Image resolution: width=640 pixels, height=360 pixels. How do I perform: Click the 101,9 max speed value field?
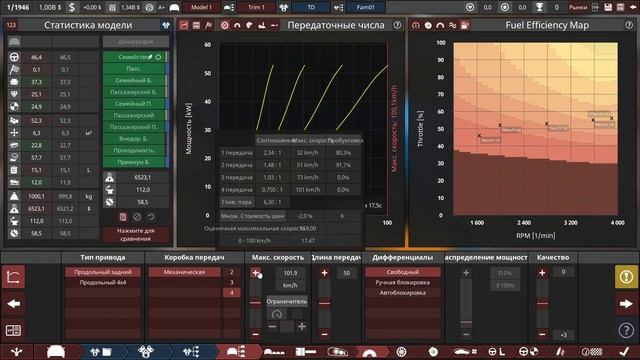[290, 273]
